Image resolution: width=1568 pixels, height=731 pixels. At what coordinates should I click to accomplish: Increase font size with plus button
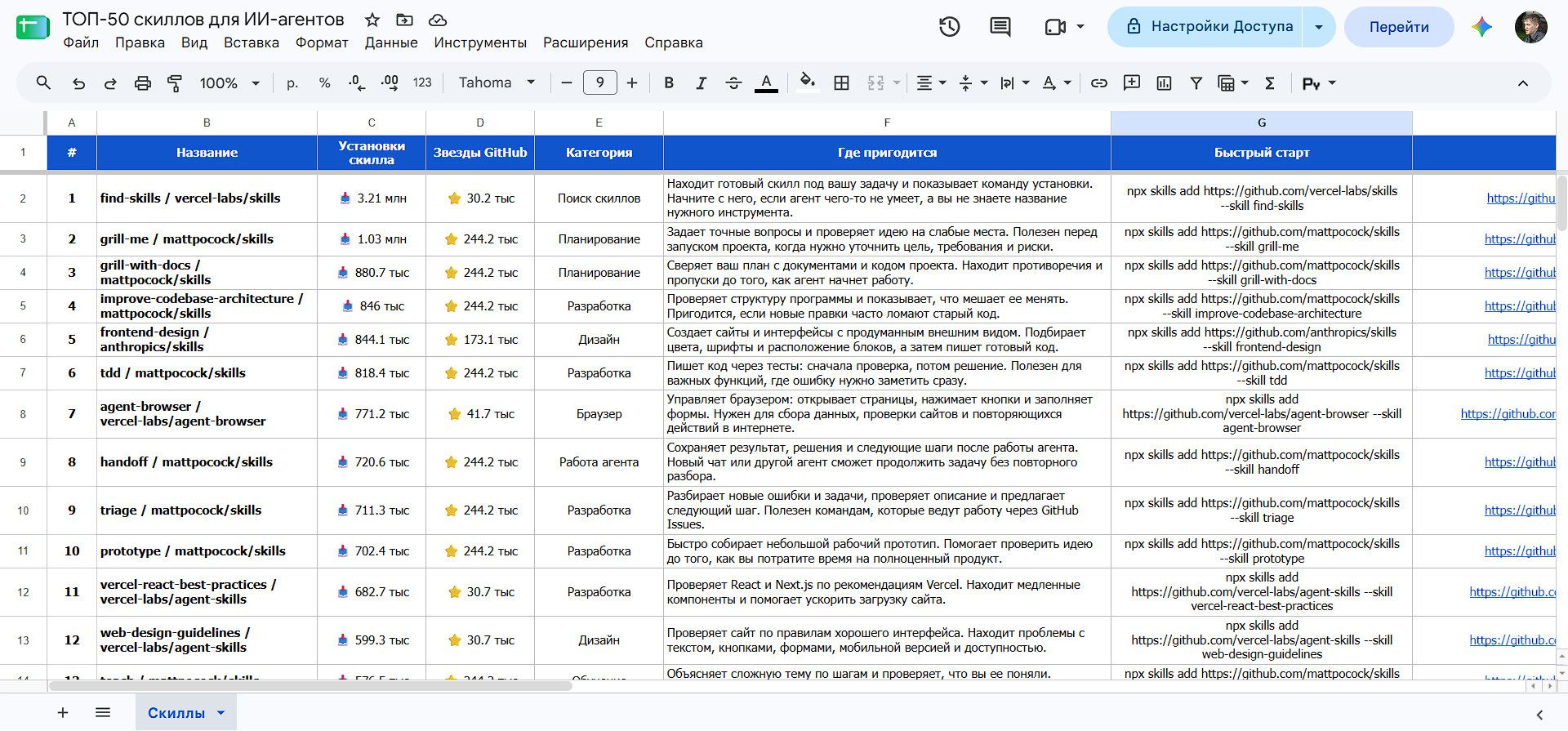coord(632,83)
